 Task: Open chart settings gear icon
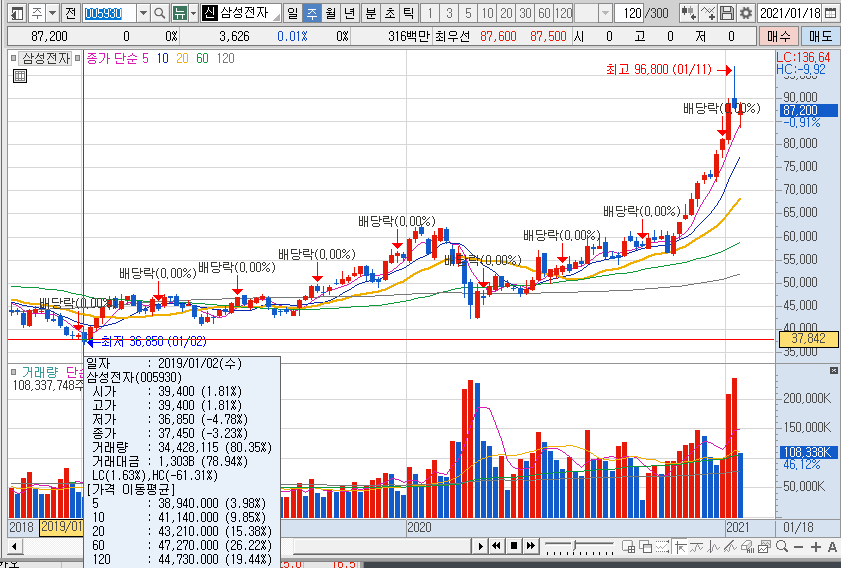(x=746, y=13)
